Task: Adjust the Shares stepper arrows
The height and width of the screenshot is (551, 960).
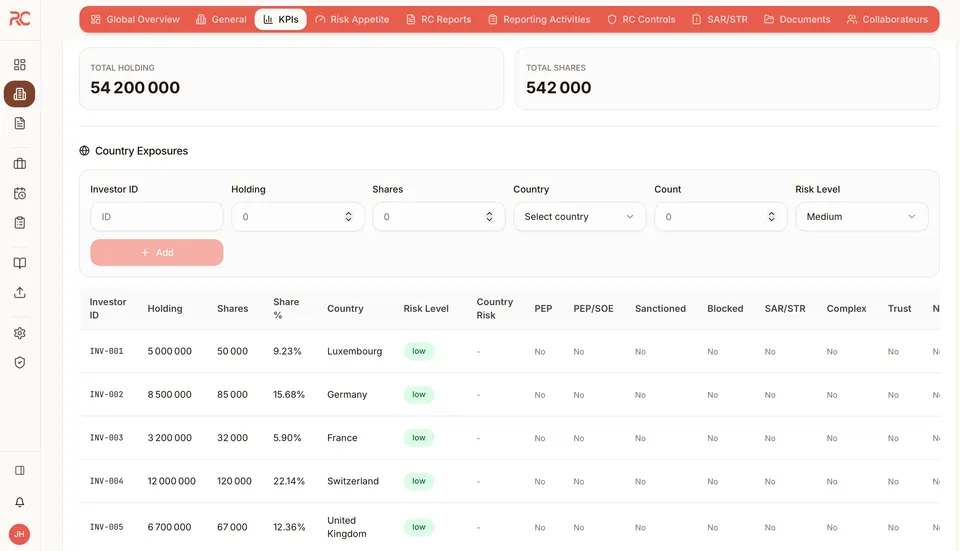Action: [x=489, y=217]
